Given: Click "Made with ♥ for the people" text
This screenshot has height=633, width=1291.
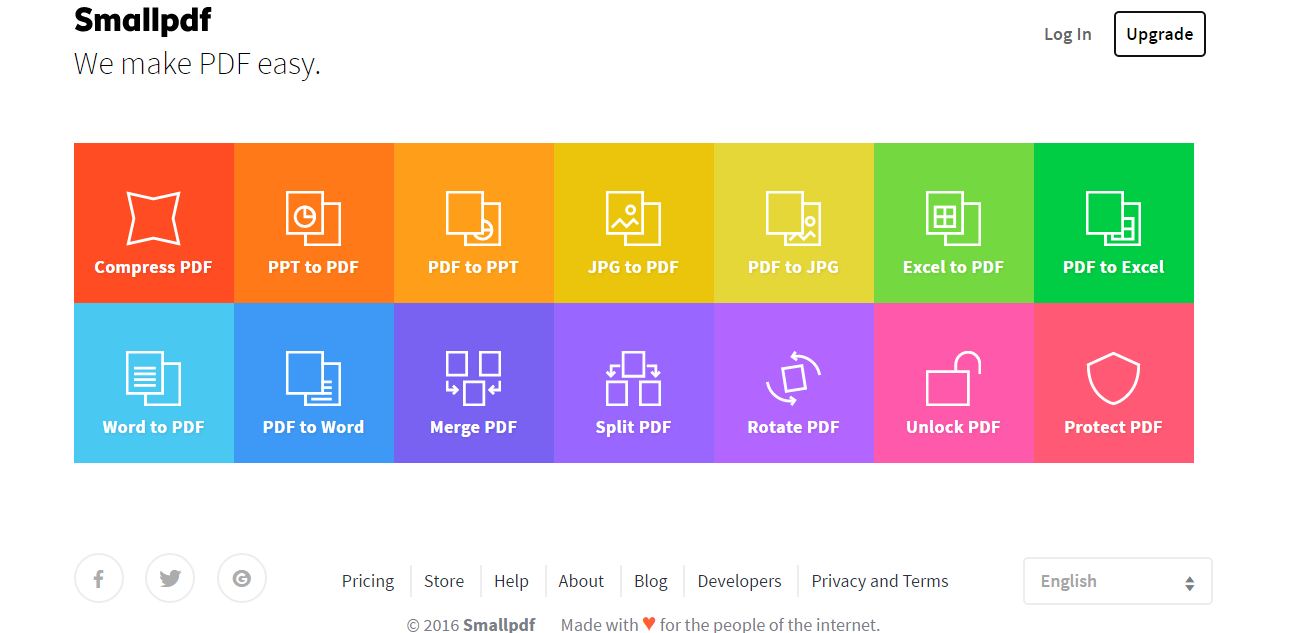Looking at the screenshot, I should (x=720, y=625).
